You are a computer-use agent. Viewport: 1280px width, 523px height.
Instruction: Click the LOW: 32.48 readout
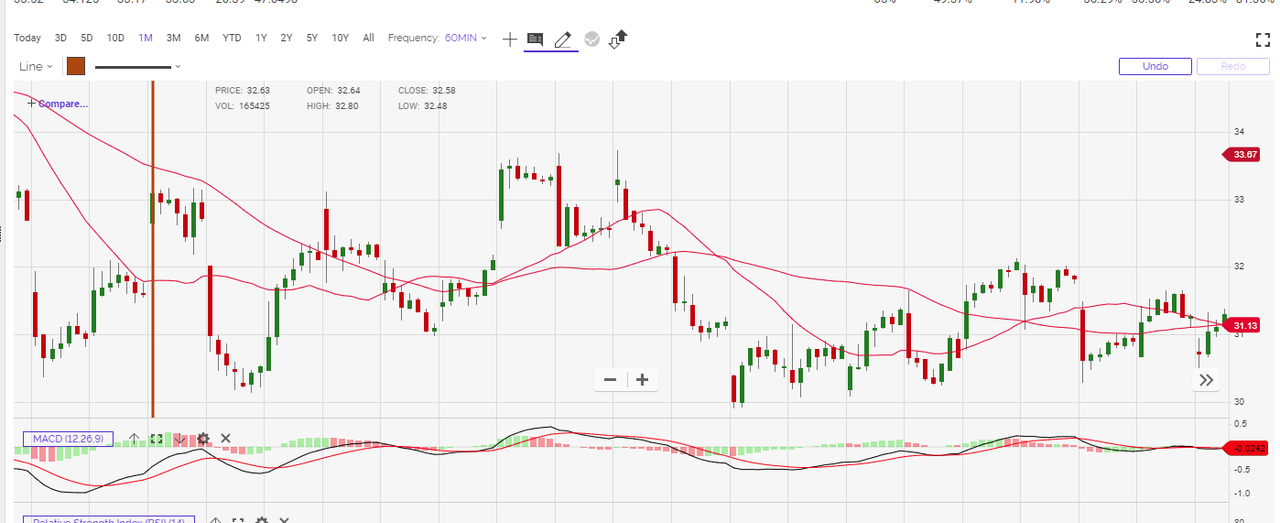pyautogui.click(x=423, y=105)
